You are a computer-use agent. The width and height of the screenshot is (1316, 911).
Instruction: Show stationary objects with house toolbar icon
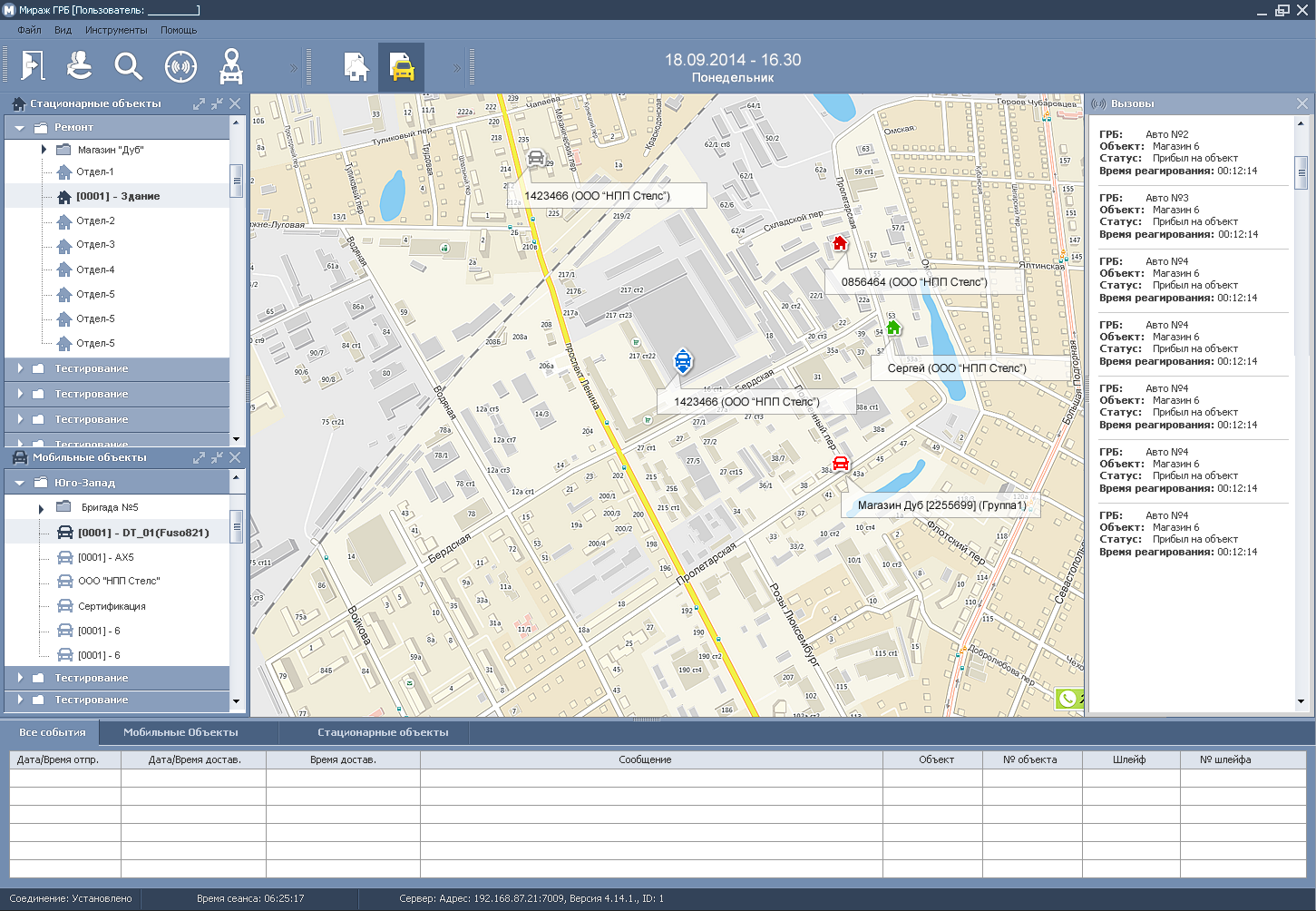(356, 66)
